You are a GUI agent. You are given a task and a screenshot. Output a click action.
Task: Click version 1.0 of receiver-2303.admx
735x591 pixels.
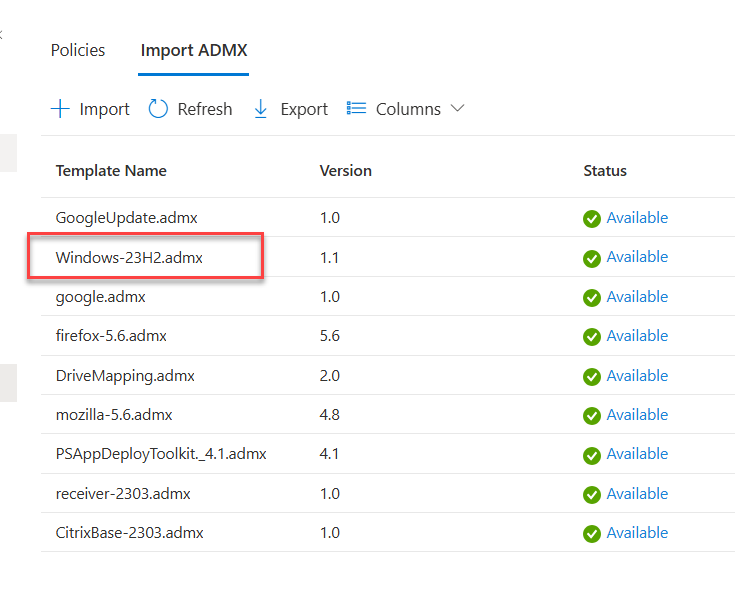(330, 494)
